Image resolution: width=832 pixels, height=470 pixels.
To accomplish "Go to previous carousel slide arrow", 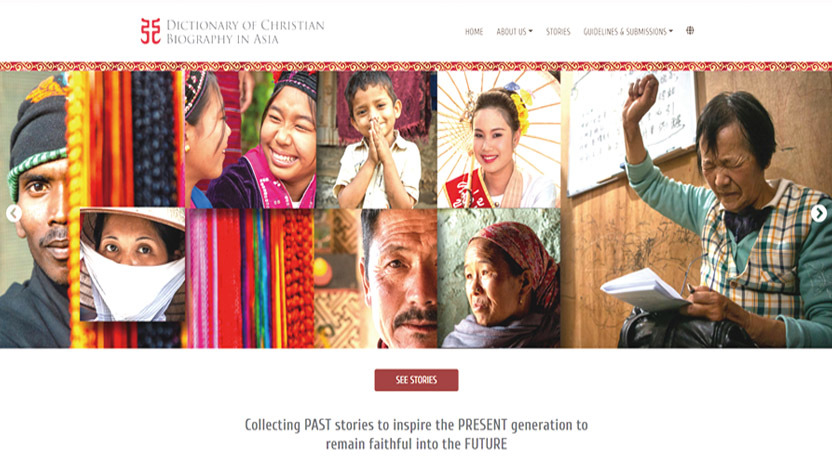I will pyautogui.click(x=14, y=213).
